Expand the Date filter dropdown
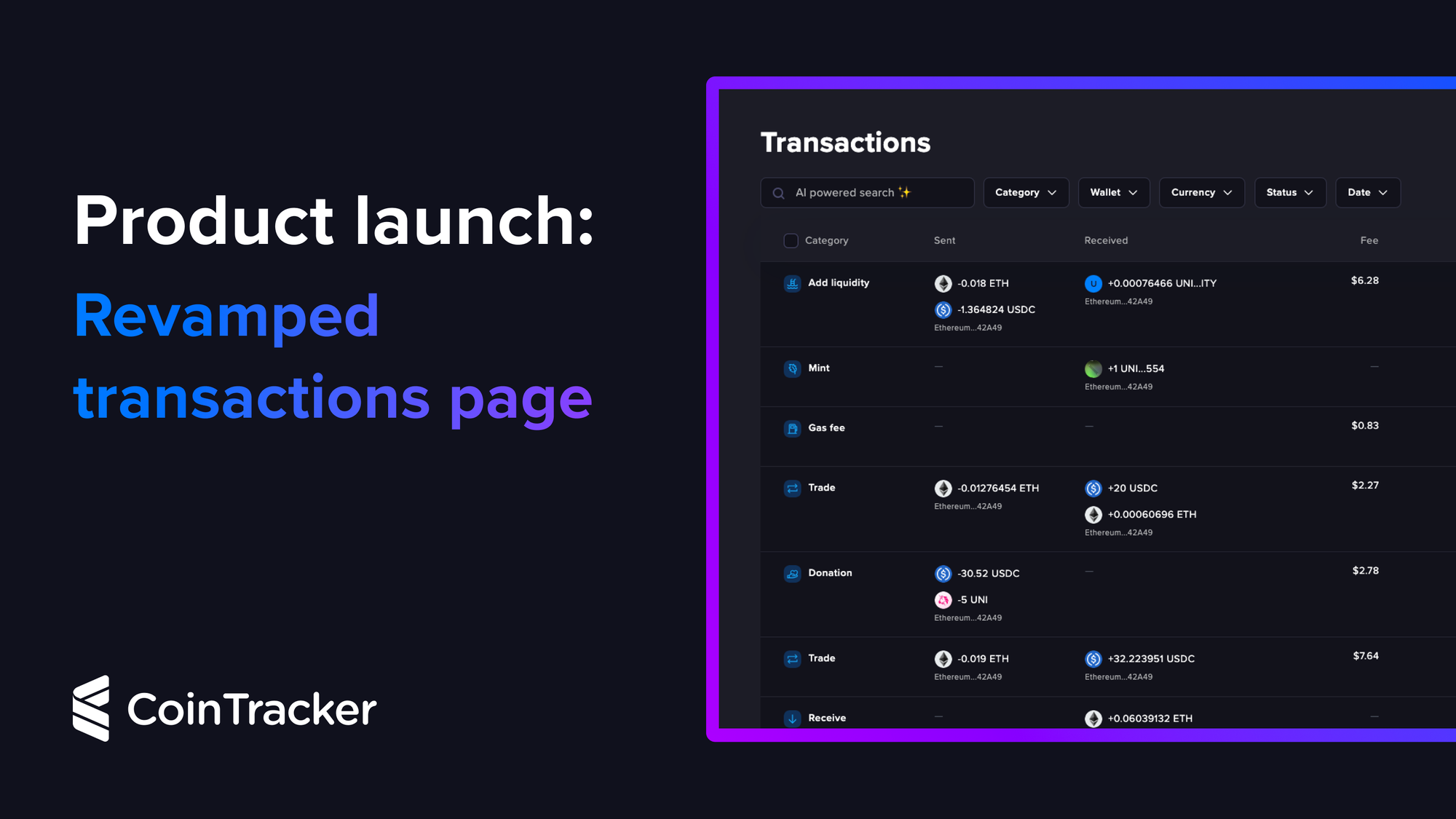The height and width of the screenshot is (819, 1456). [1366, 192]
